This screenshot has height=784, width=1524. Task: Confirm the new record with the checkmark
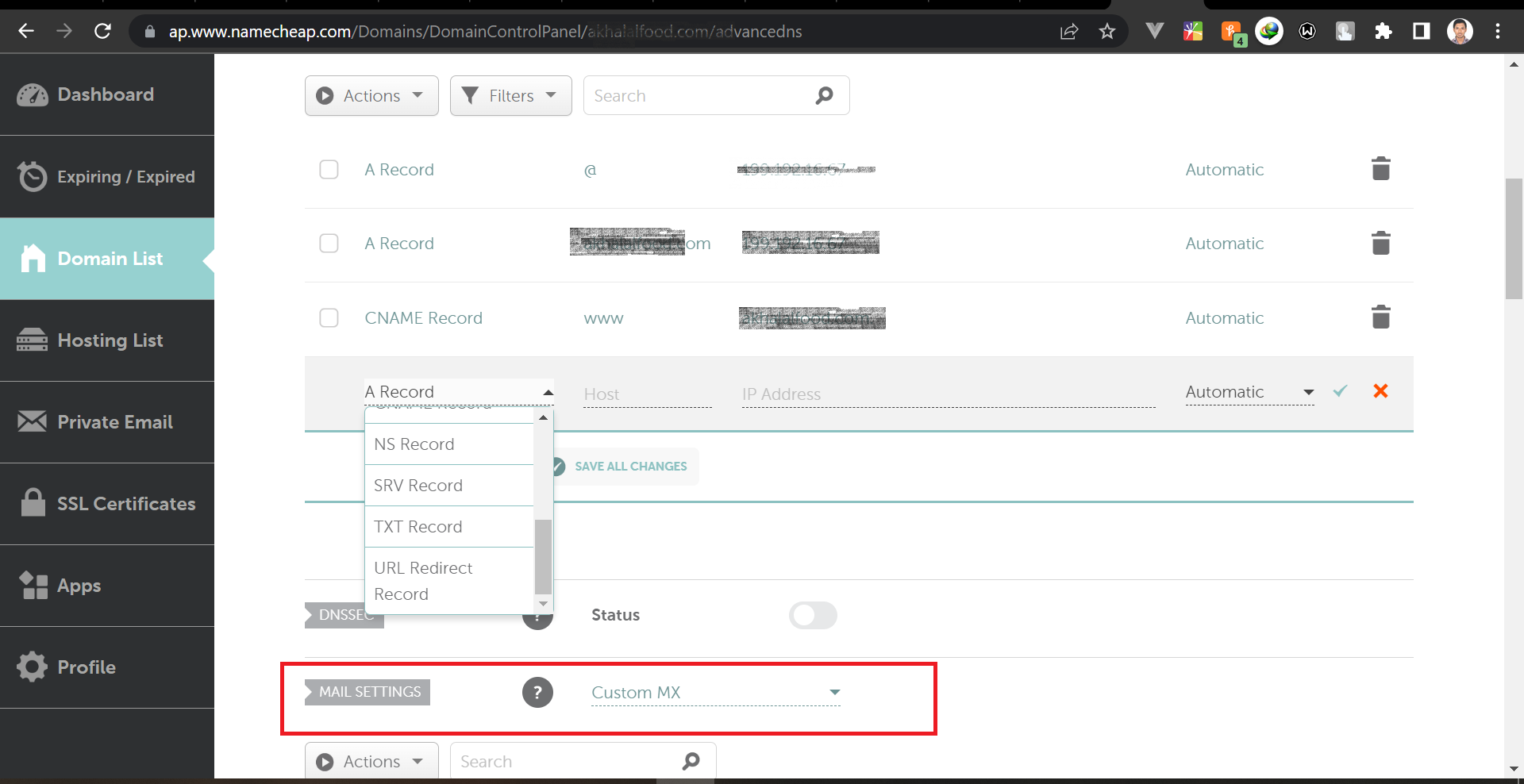[1341, 391]
